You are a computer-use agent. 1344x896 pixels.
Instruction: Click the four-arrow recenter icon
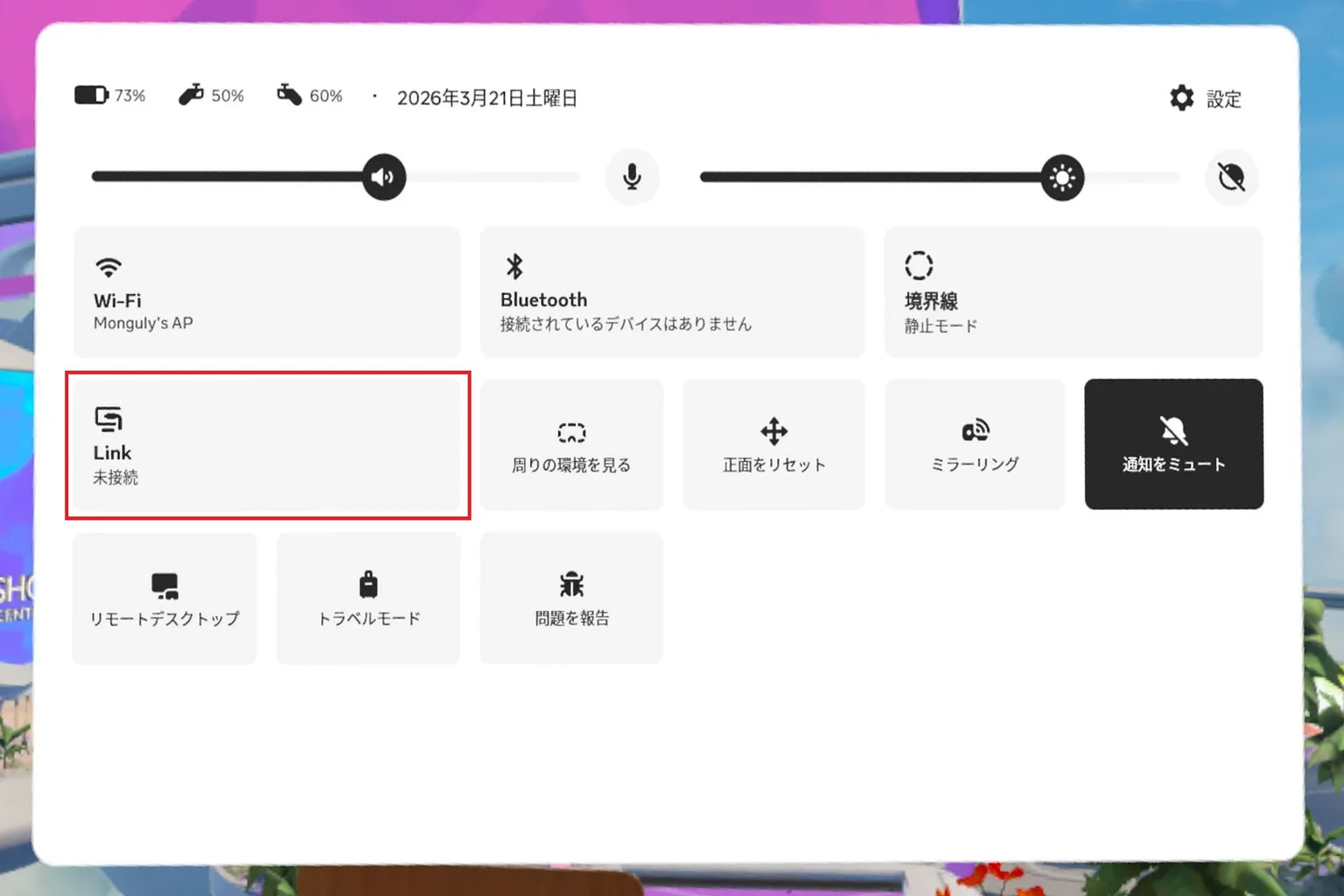click(773, 430)
